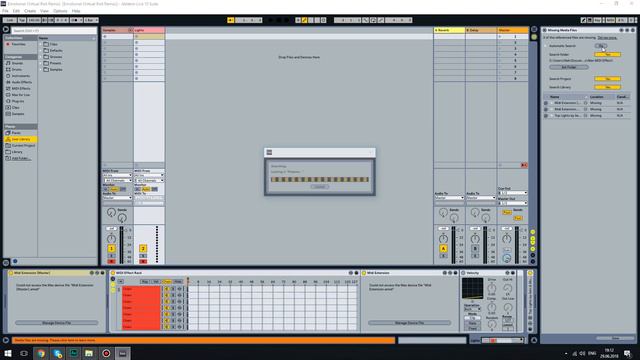Toggle track 2 activator button
The height and width of the screenshot is (360, 640).
(x=143, y=248)
